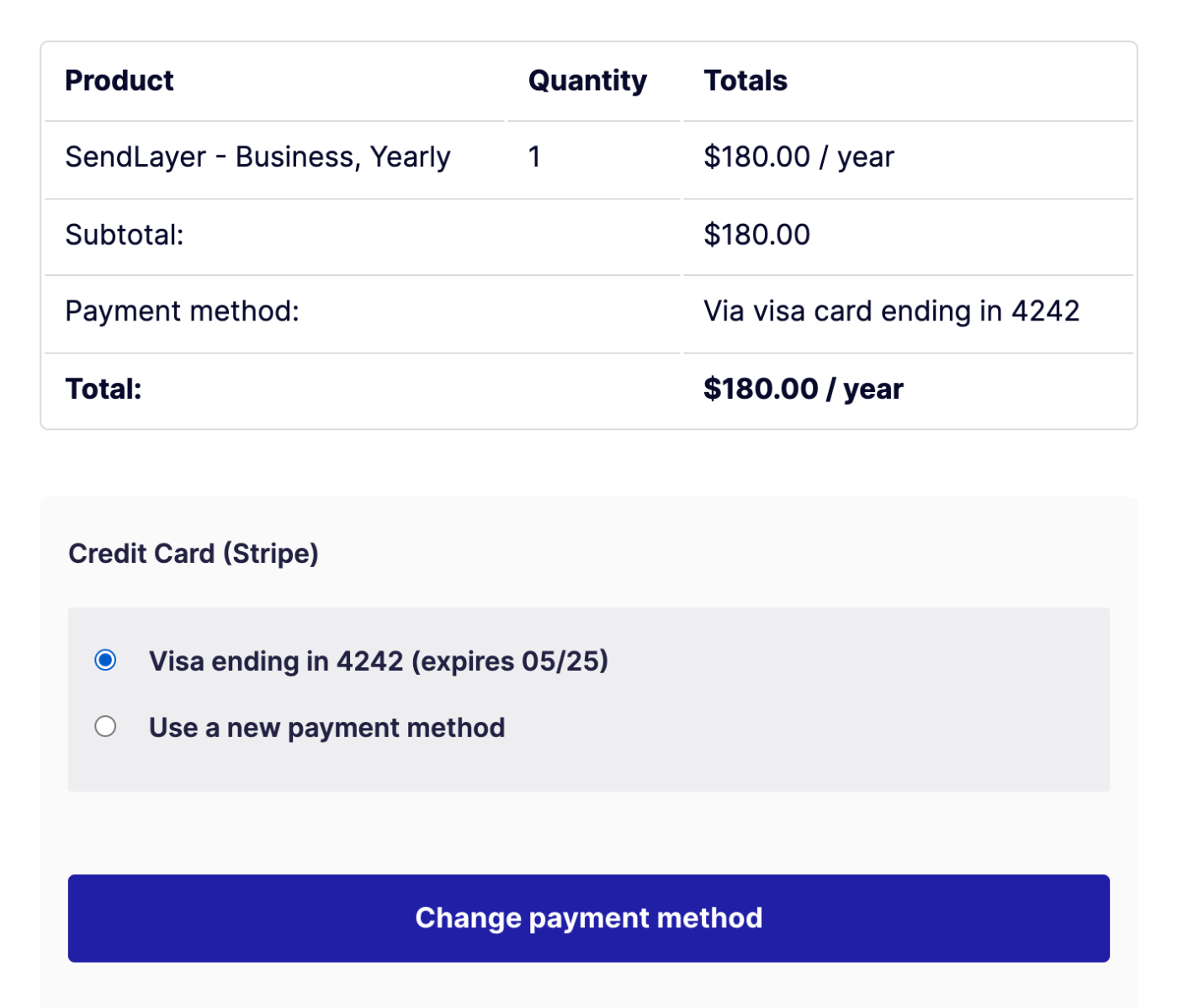
Task: Click the bold "$180.00 / year" total
Action: click(803, 388)
